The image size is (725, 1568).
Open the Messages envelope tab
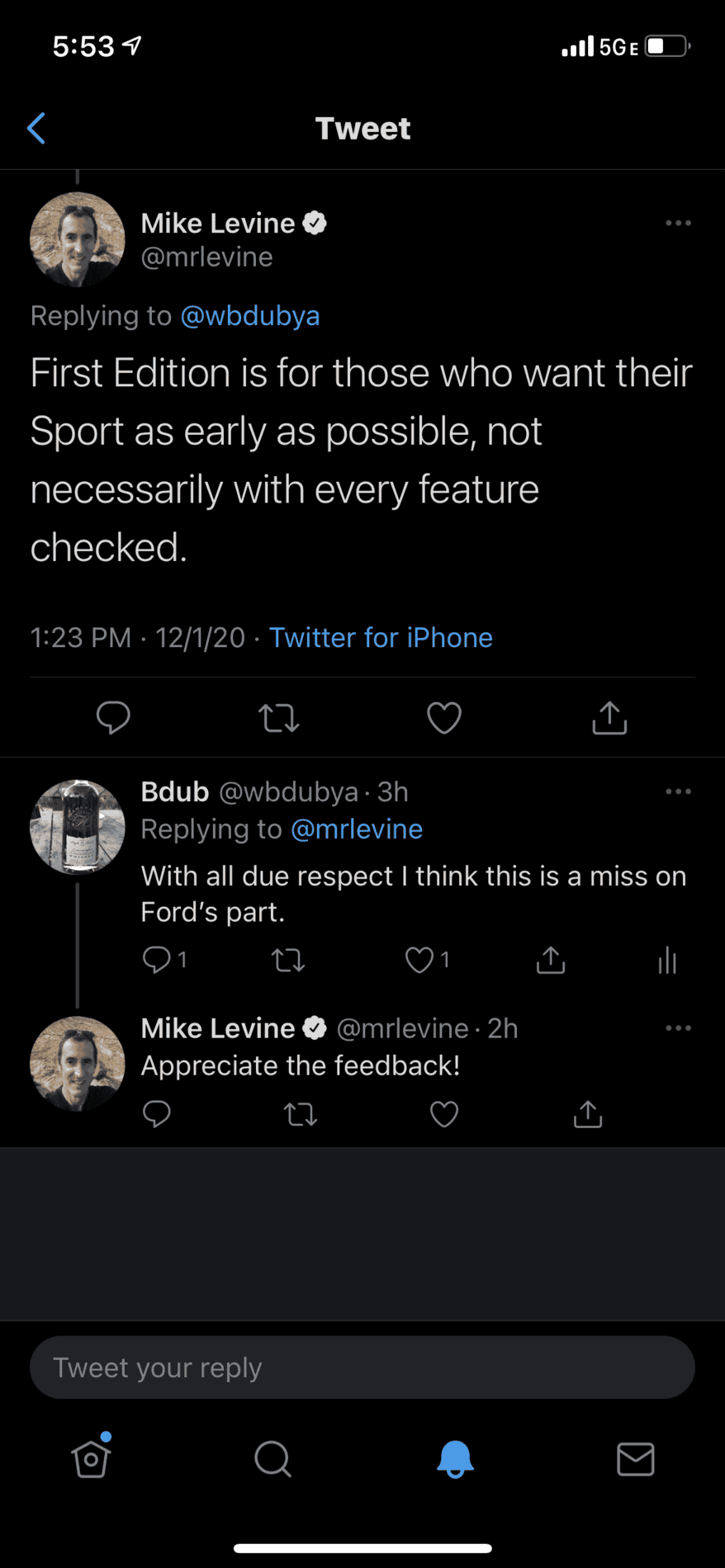636,1459
